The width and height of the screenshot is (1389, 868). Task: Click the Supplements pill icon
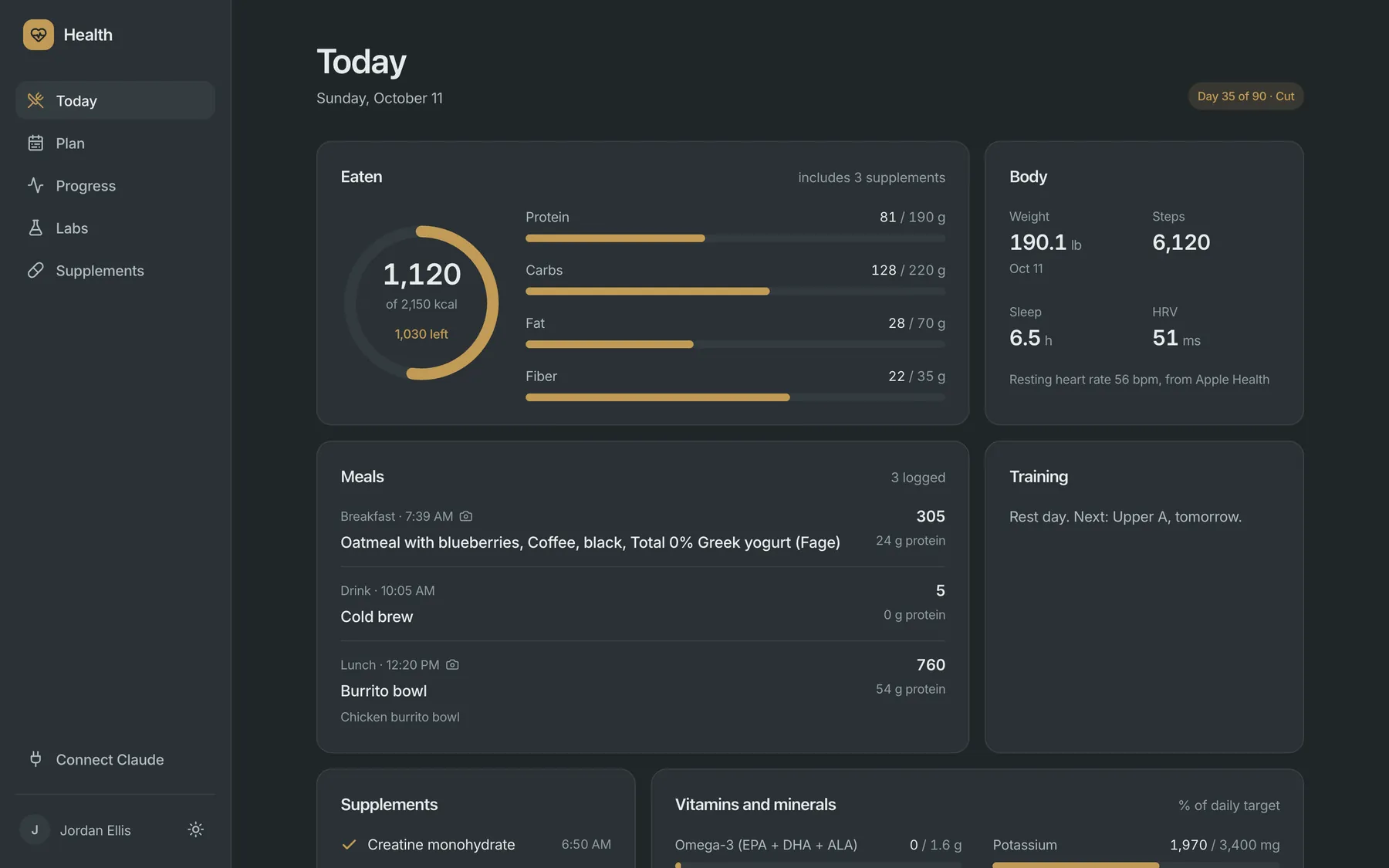point(35,270)
